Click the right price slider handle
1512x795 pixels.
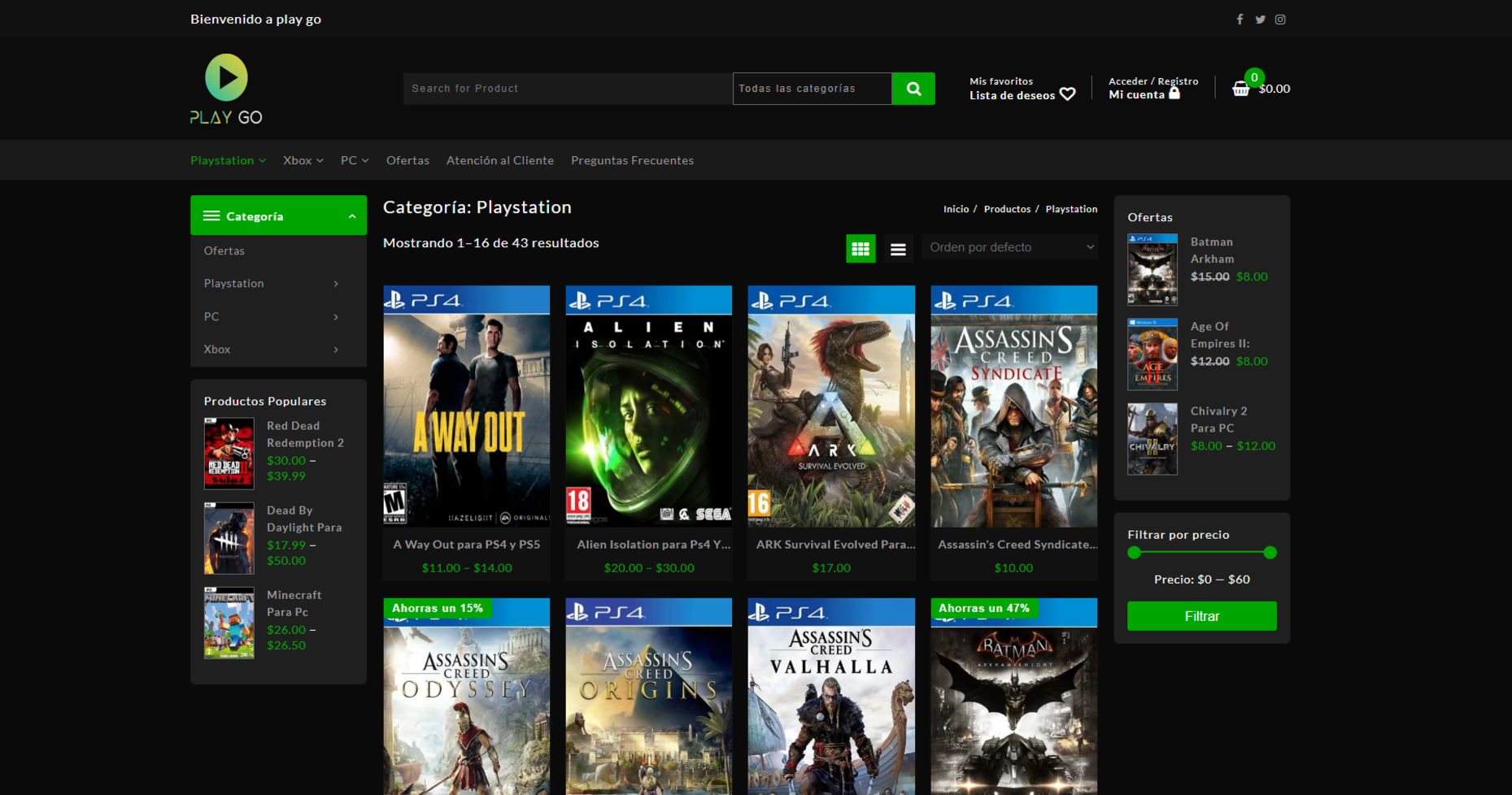tap(1270, 553)
